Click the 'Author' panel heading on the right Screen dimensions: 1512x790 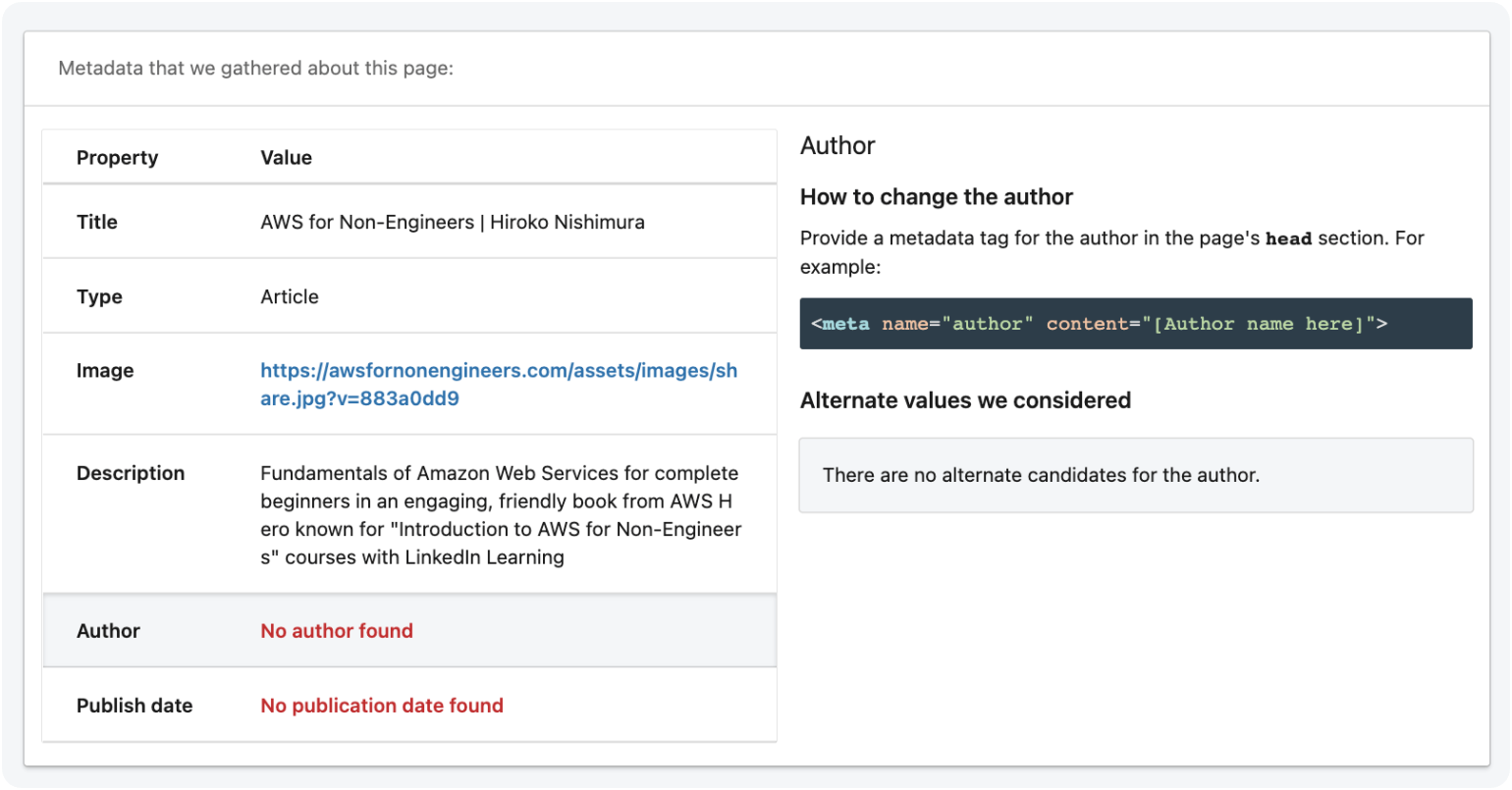pos(837,146)
